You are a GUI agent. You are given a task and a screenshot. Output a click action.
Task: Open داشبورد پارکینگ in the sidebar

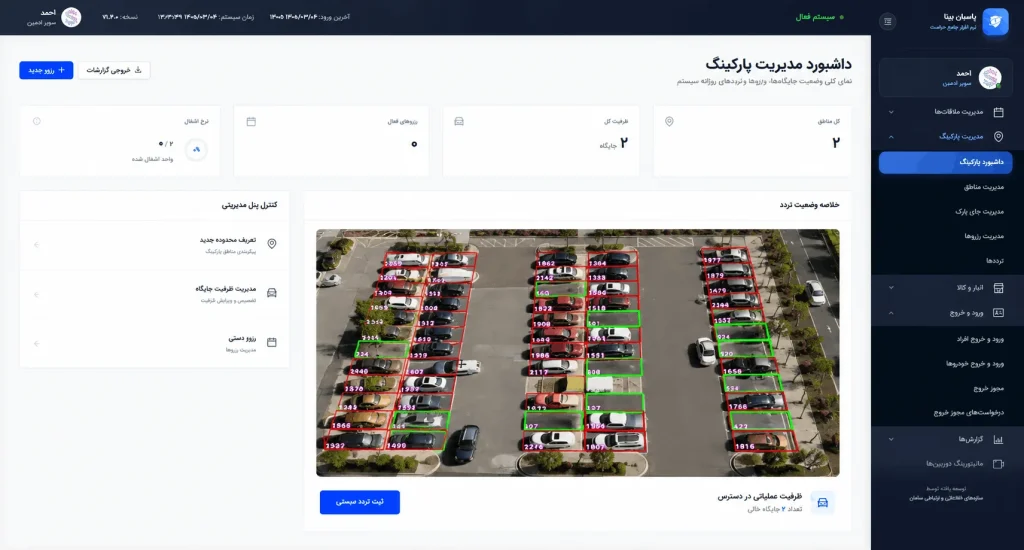pyautogui.click(x=946, y=162)
